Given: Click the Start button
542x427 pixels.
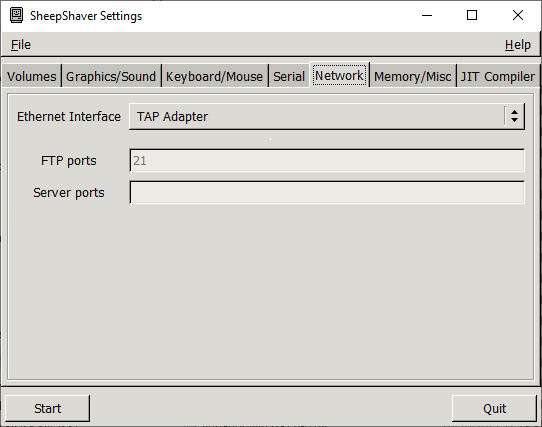Looking at the screenshot, I should click(x=47, y=408).
